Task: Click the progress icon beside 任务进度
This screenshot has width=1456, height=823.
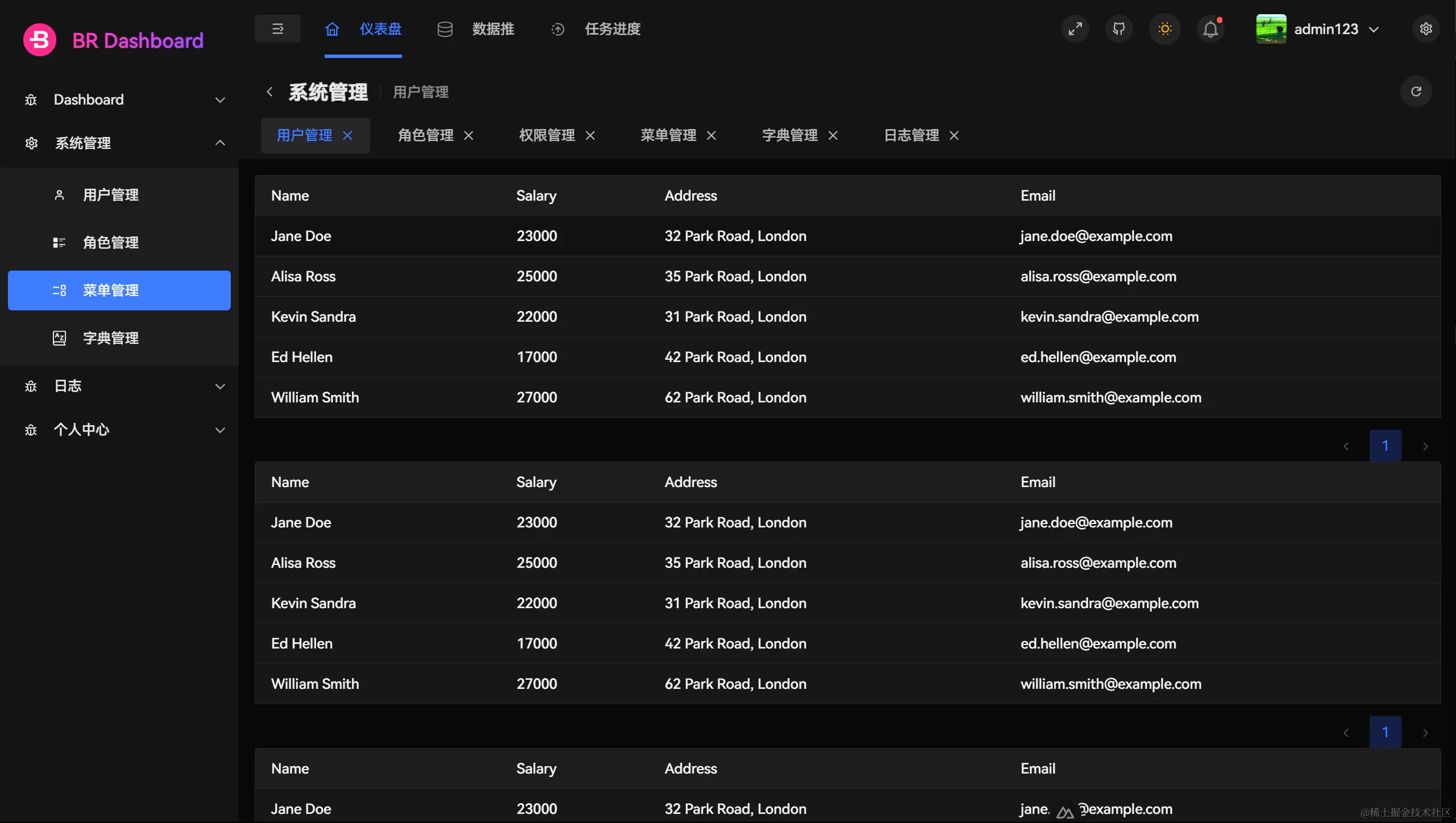Action: [558, 29]
